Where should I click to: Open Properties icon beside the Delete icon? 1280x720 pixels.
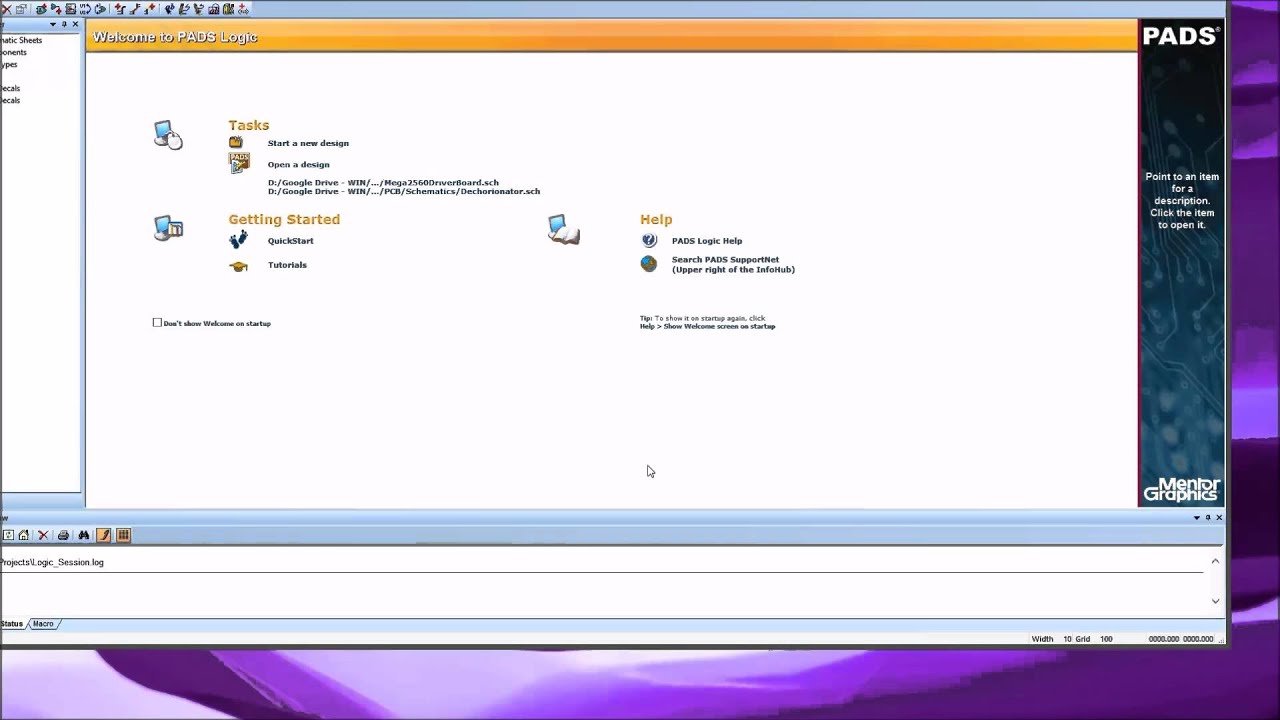[x=21, y=9]
